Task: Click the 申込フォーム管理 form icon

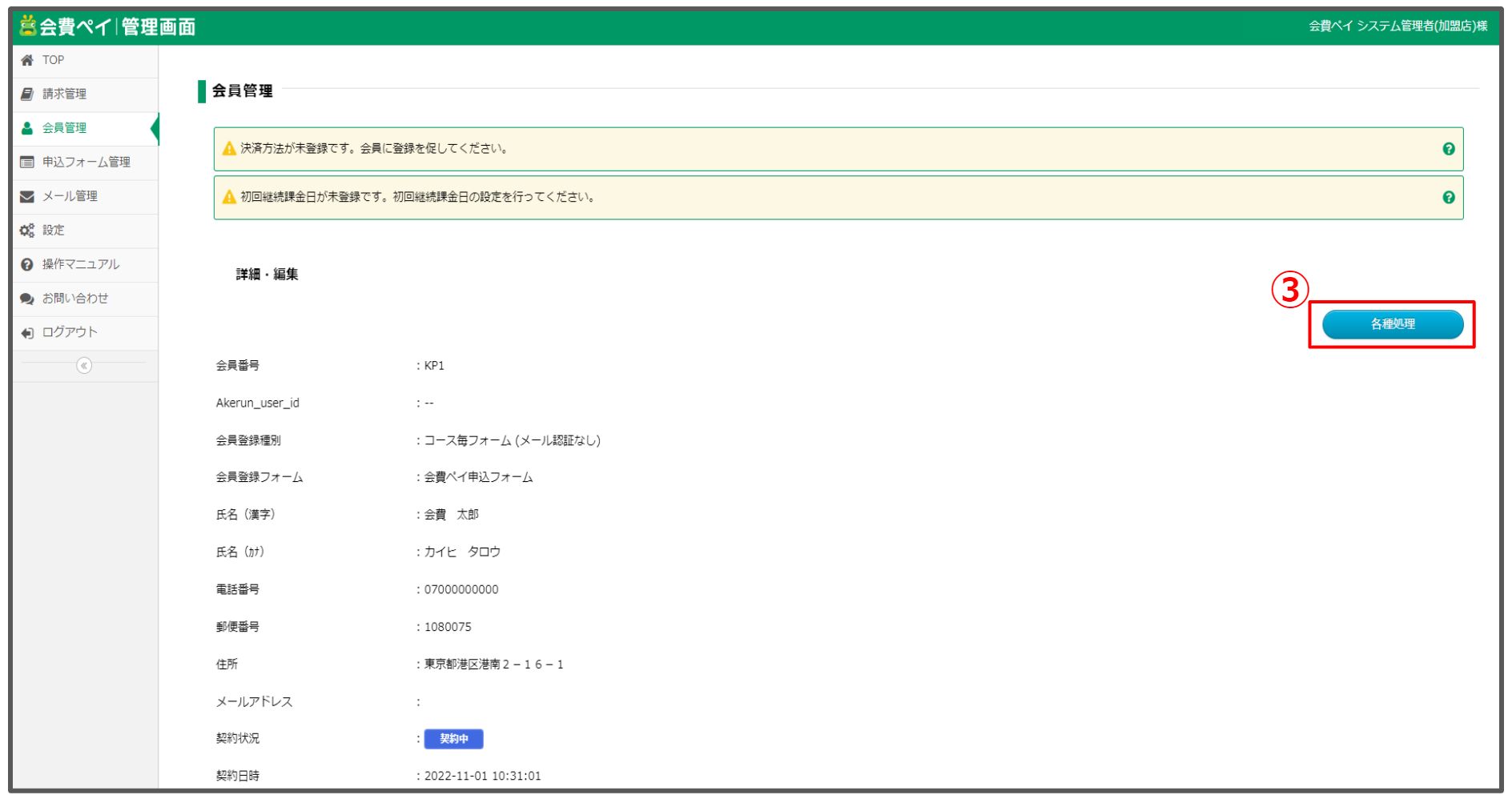Action: [x=27, y=163]
